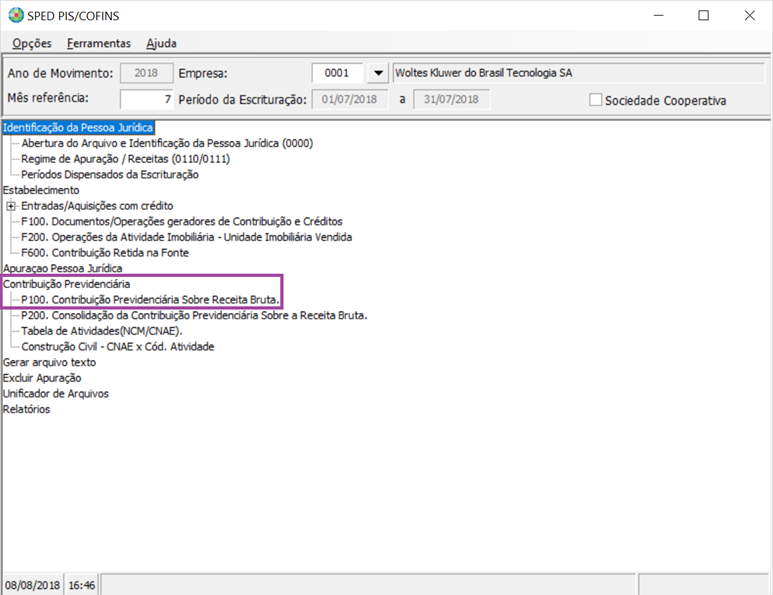Click Excluir Apuração
773x595 pixels.
tap(42, 378)
